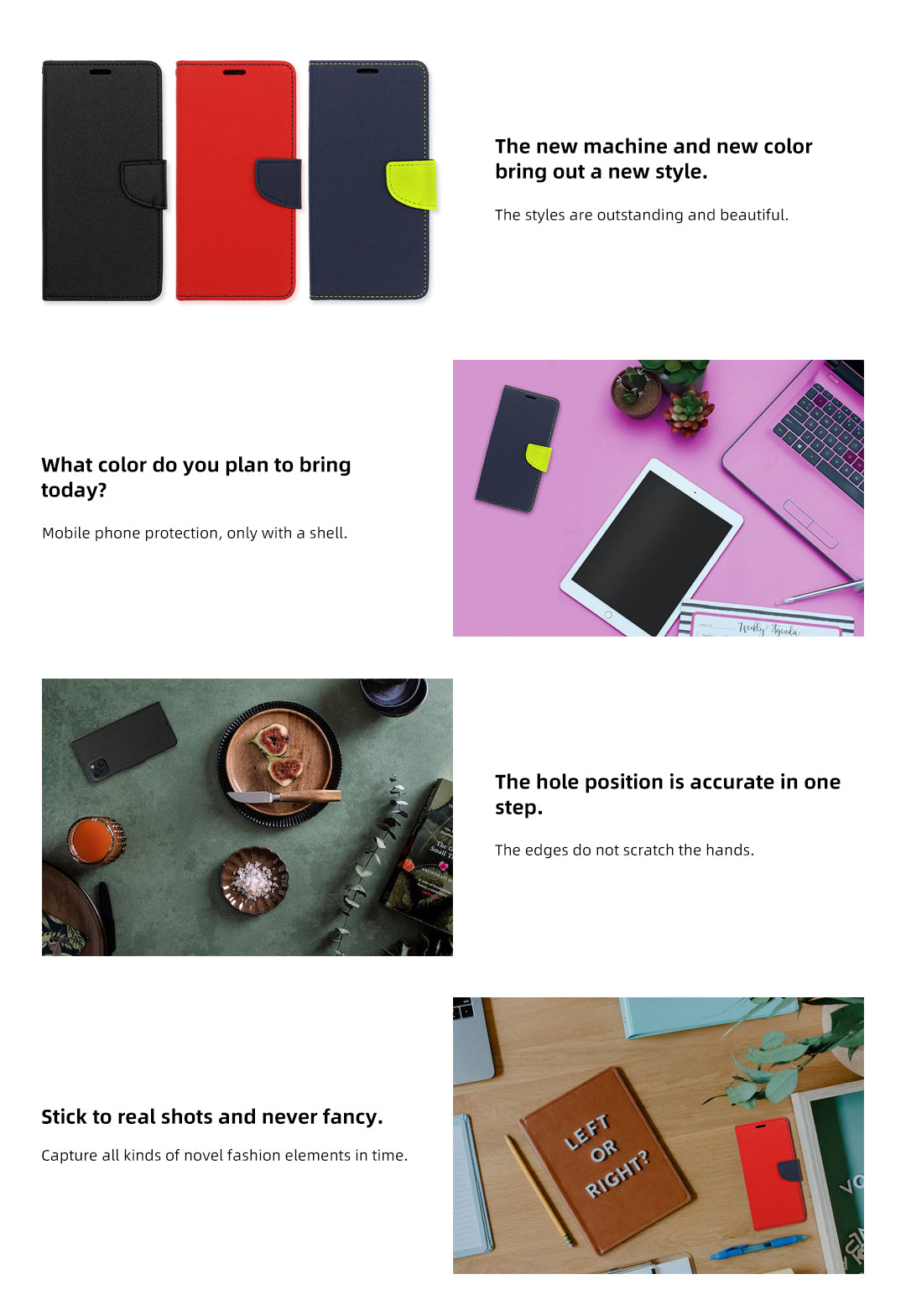The width and height of the screenshot is (906, 1316).
Task: Open the wooden desk notebook photo
Action: (659, 1136)
